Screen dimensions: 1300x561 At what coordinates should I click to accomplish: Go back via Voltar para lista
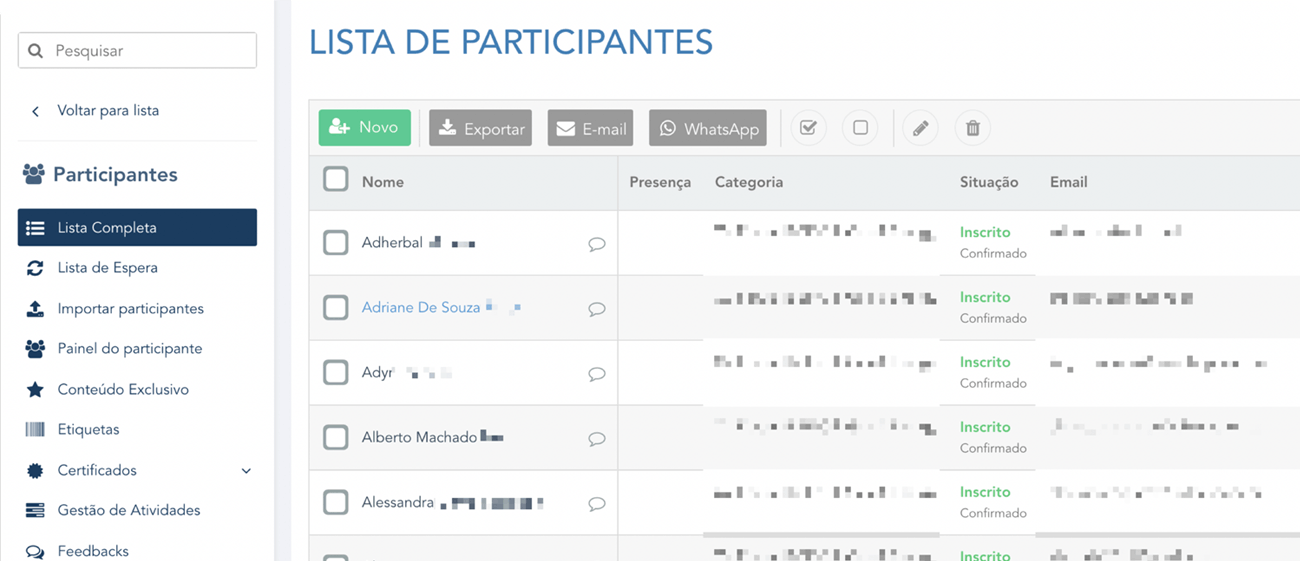pos(108,111)
